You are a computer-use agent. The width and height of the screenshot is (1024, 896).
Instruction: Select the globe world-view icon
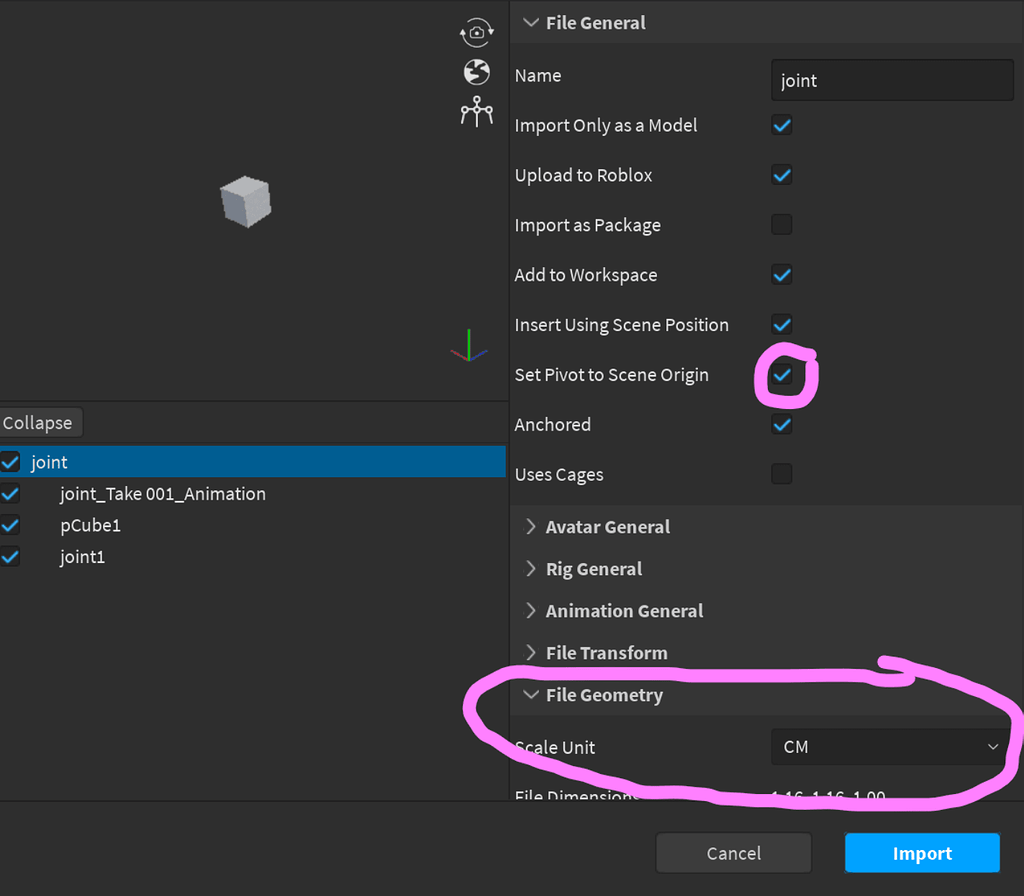[x=477, y=72]
